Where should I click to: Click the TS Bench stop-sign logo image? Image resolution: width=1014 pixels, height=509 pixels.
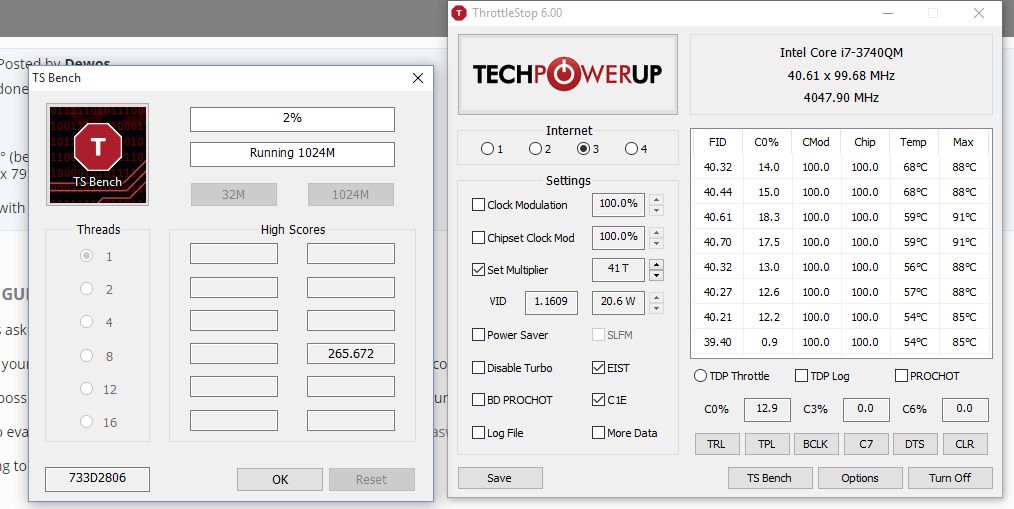point(98,155)
